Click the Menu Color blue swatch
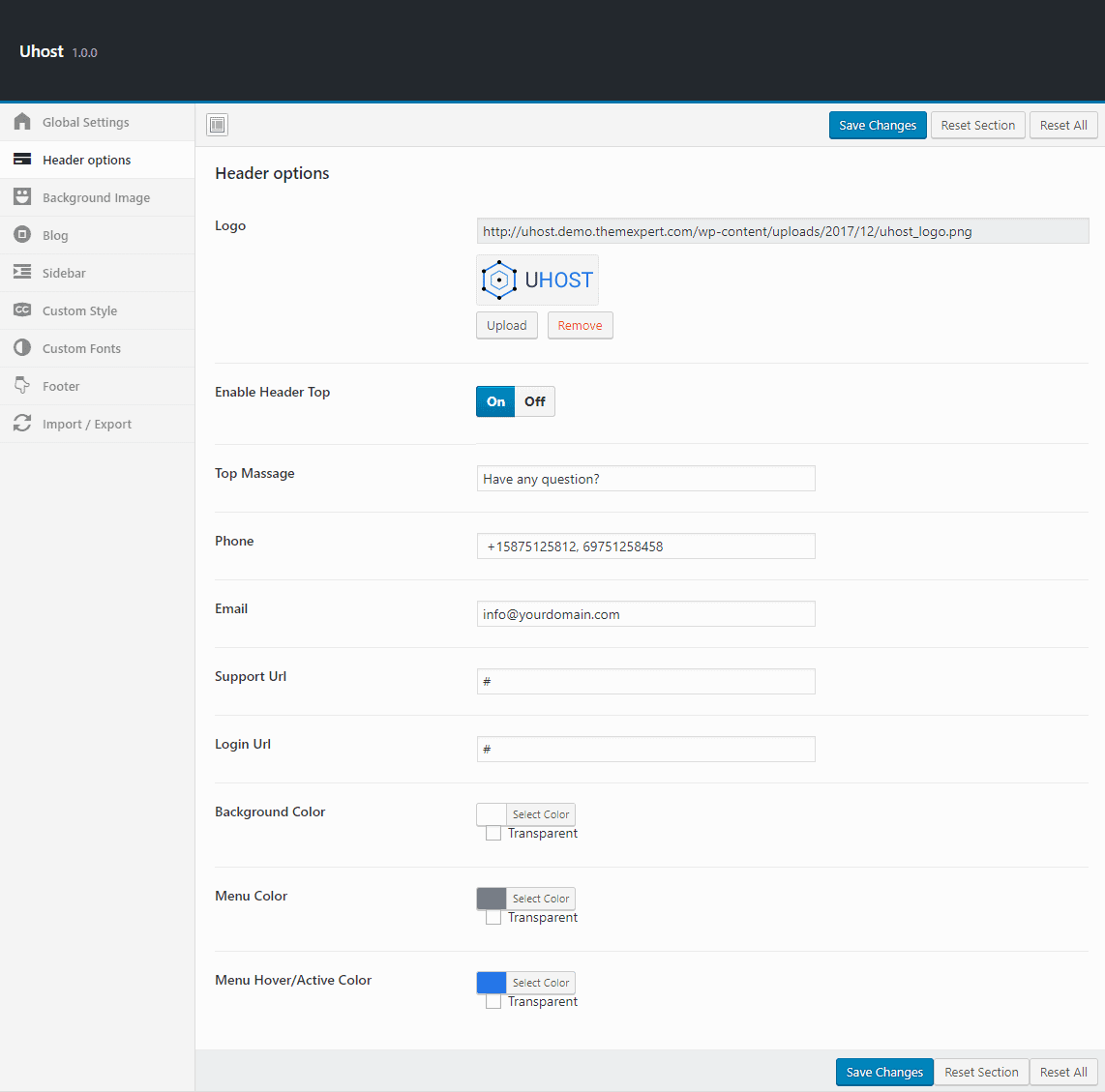This screenshot has width=1105, height=1092. pyautogui.click(x=491, y=898)
